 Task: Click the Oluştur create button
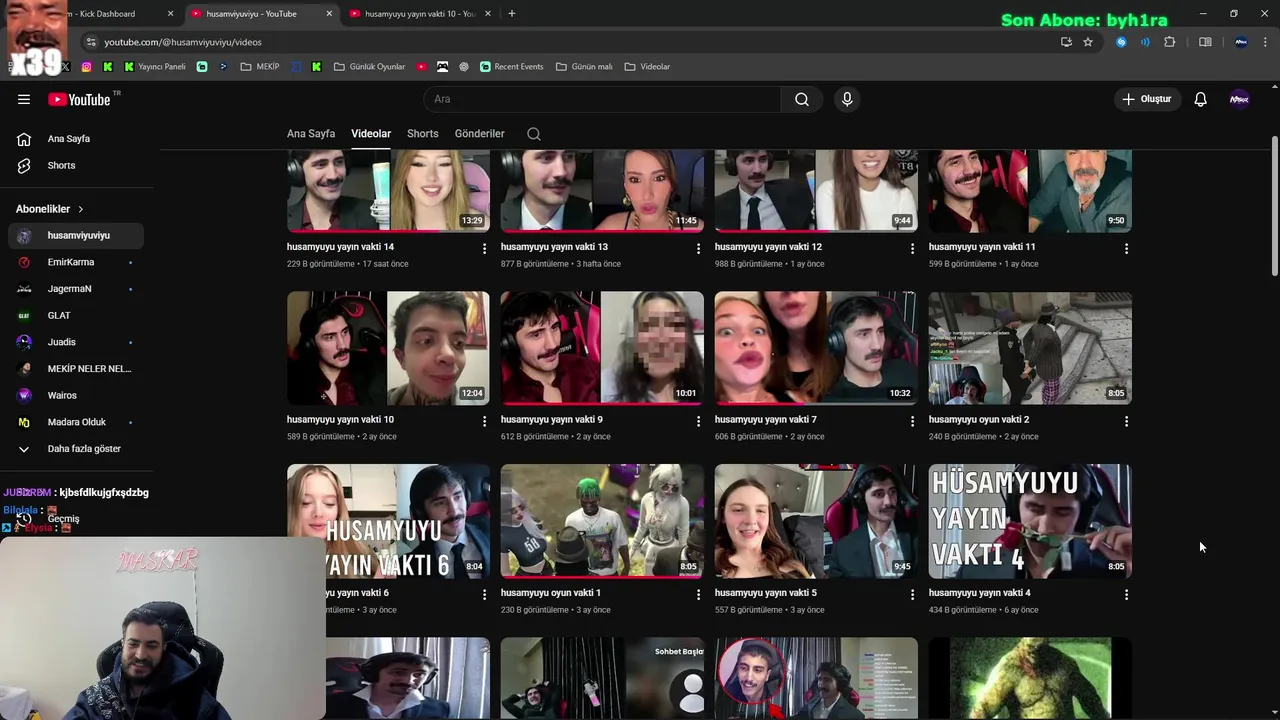[x=1146, y=99]
